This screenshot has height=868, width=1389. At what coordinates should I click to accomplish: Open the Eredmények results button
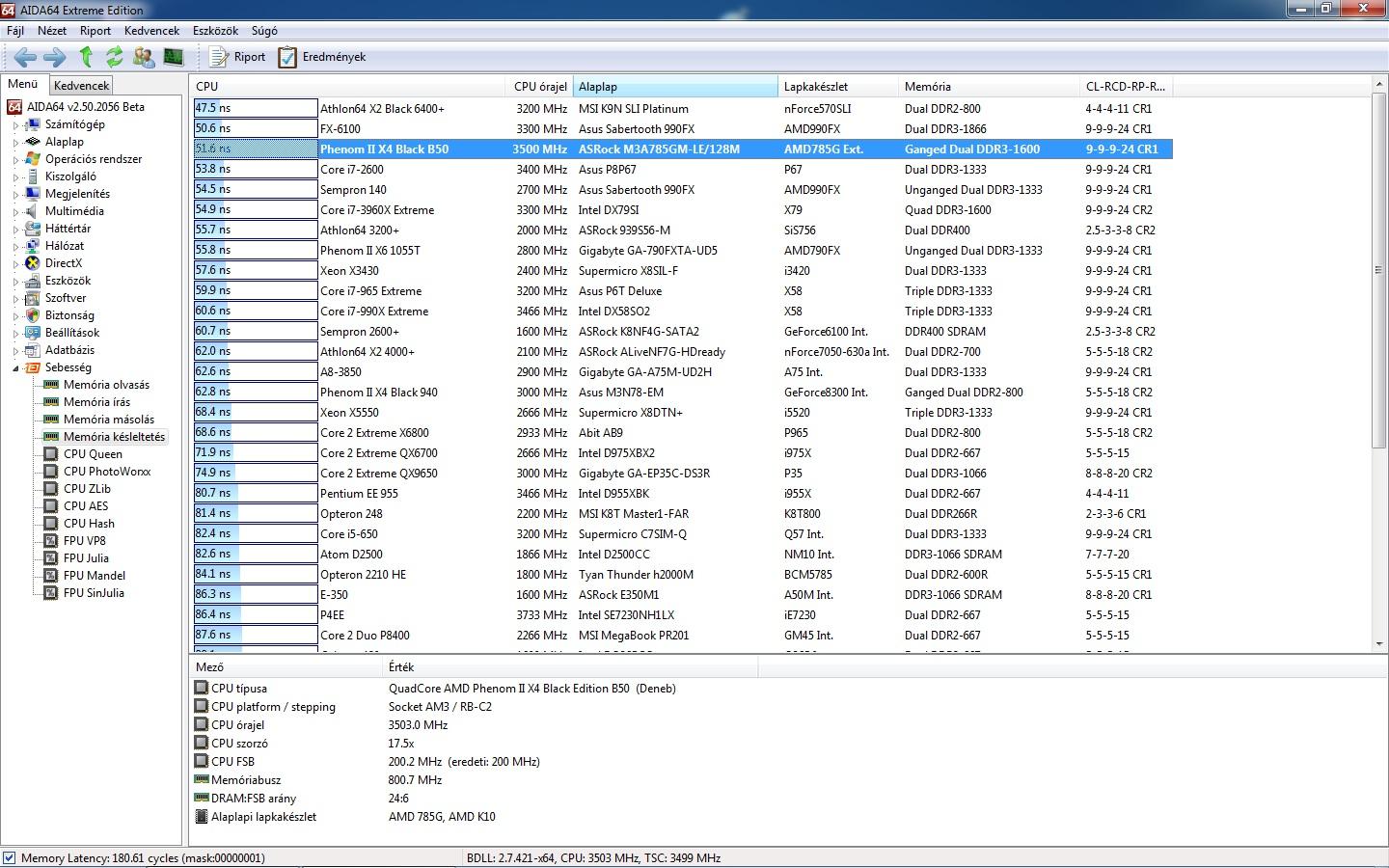322,57
